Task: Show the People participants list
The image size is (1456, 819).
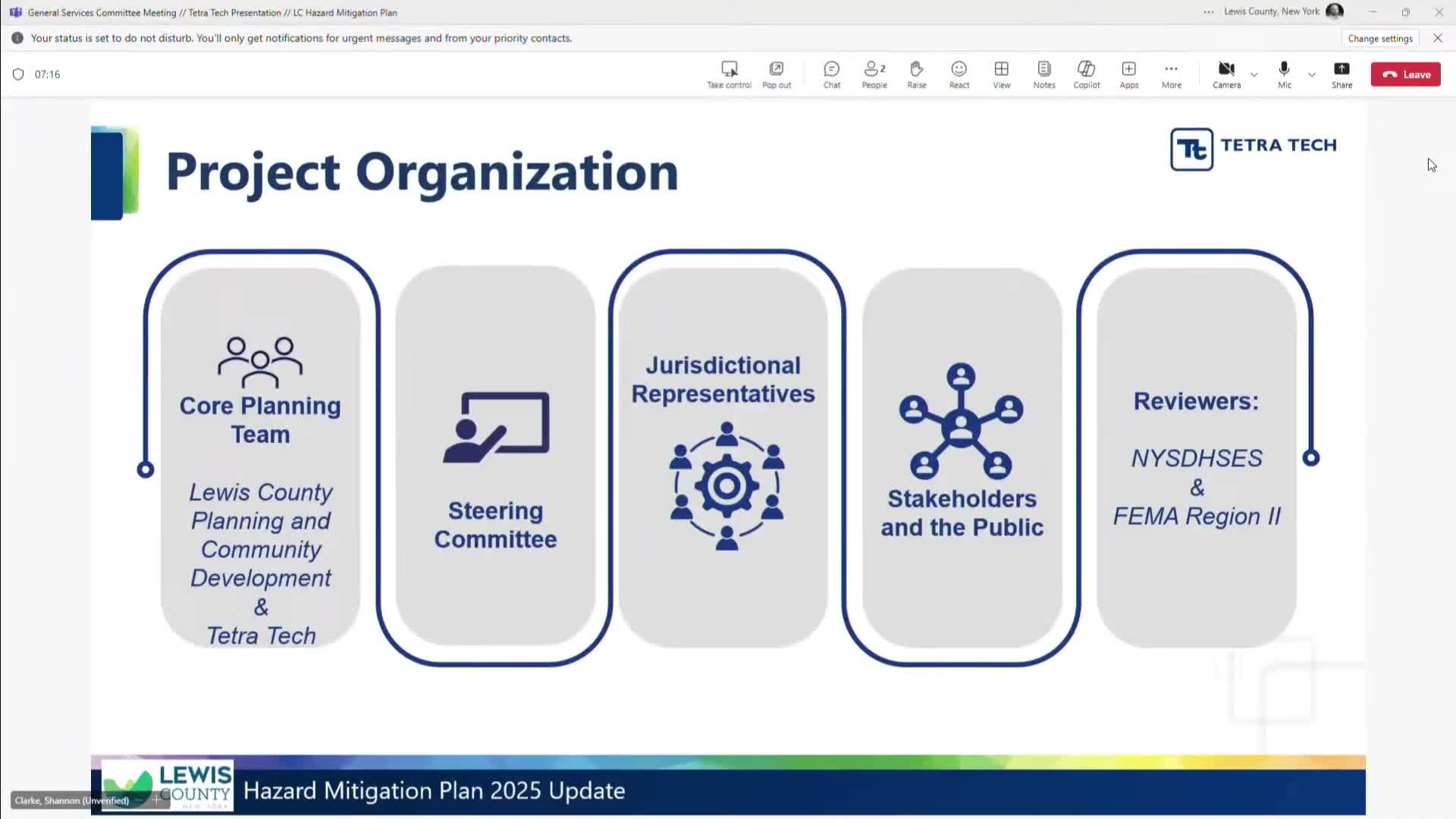Action: (874, 74)
